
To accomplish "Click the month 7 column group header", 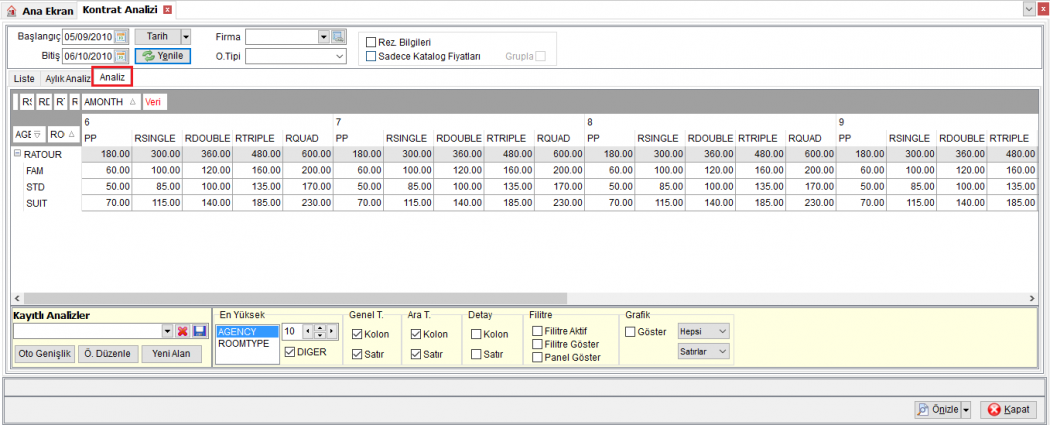I will click(459, 121).
